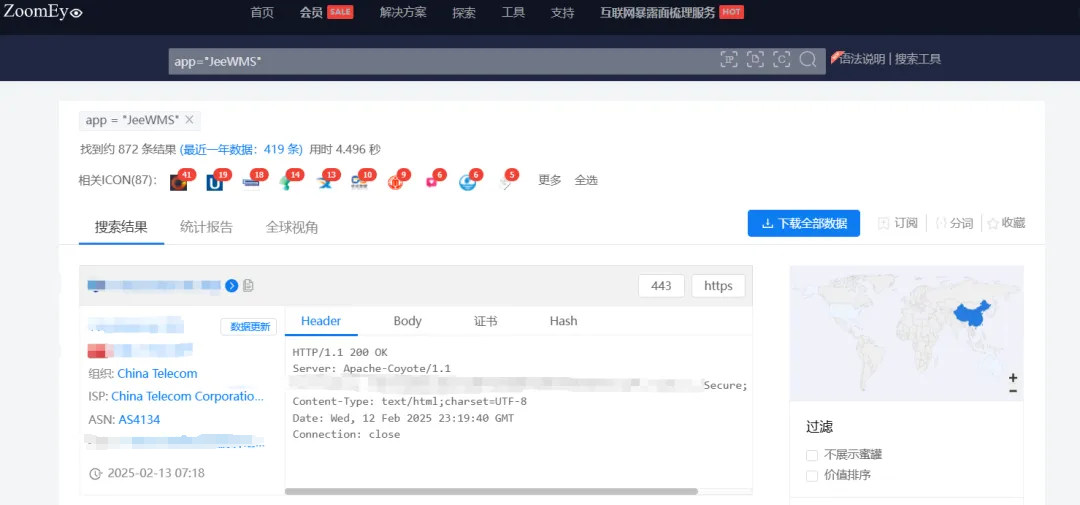This screenshot has height=505, width=1080.
Task: Open 互联网暴露面梳理服务 menu item
Action: (658, 12)
